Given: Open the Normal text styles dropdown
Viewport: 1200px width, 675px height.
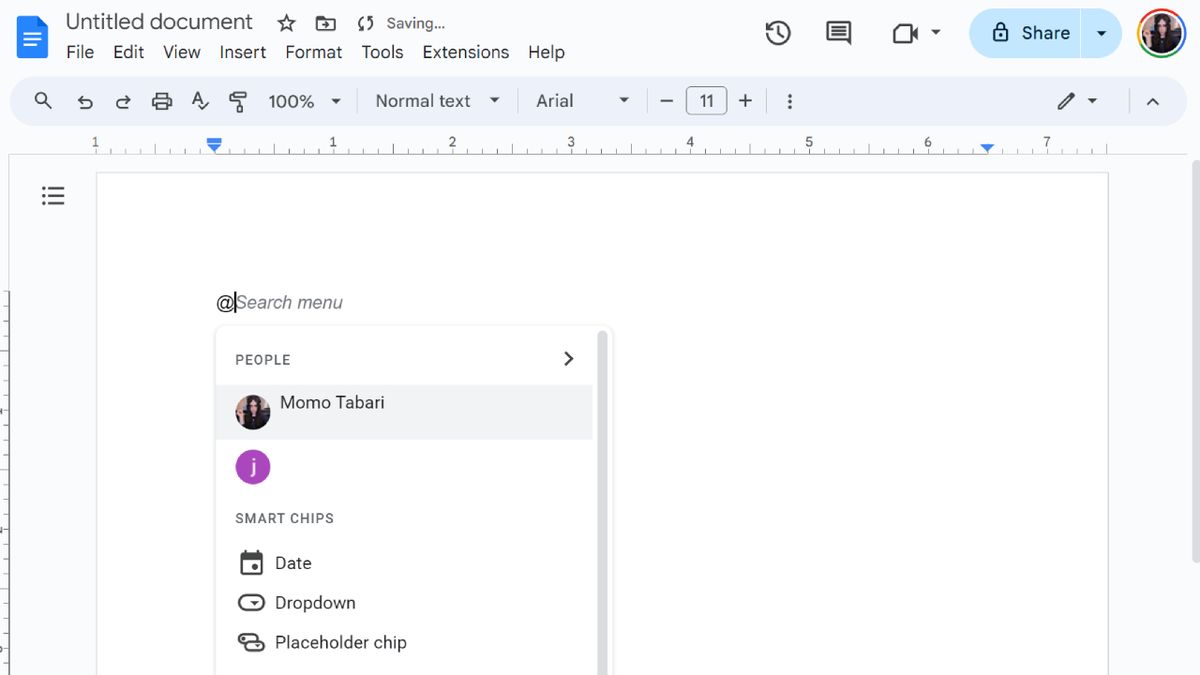Looking at the screenshot, I should pyautogui.click(x=436, y=100).
